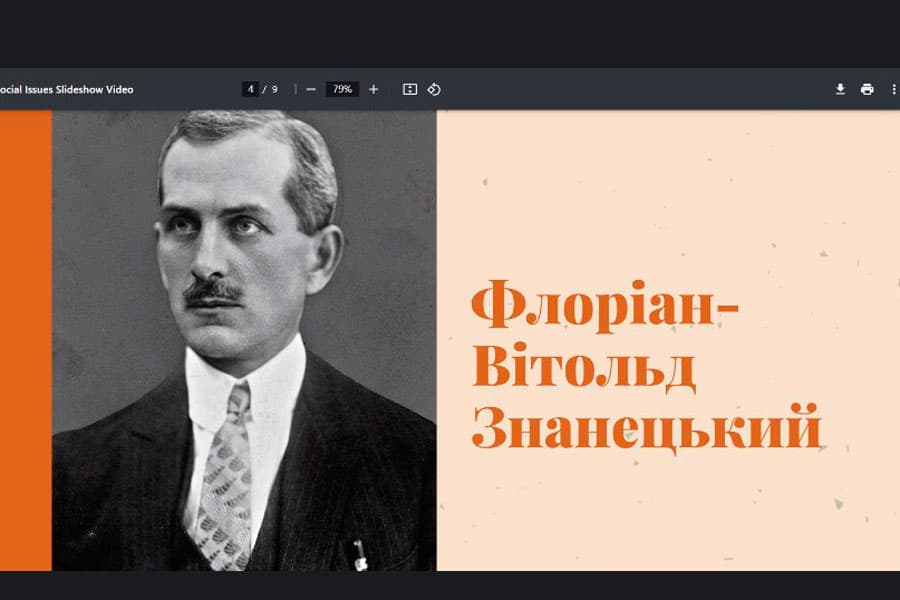Print the Social Issues slideshow
Image resolution: width=900 pixels, height=600 pixels.
(x=864, y=89)
